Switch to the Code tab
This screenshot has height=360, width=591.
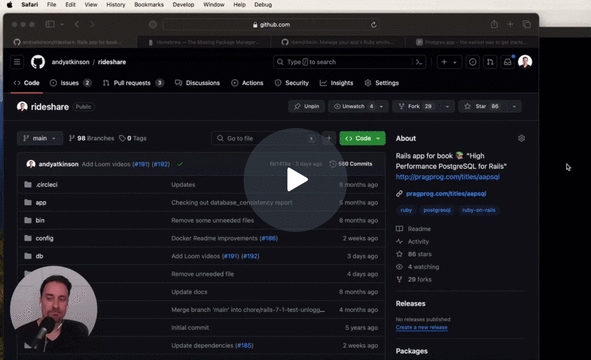coord(27,83)
